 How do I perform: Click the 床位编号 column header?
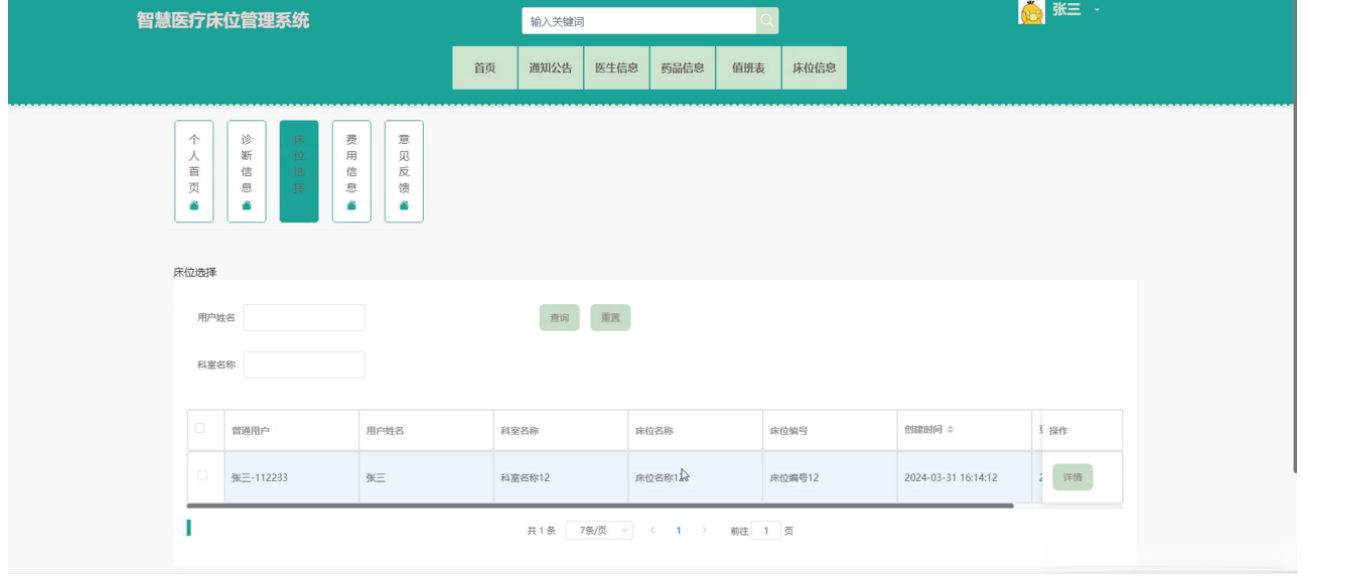point(829,430)
